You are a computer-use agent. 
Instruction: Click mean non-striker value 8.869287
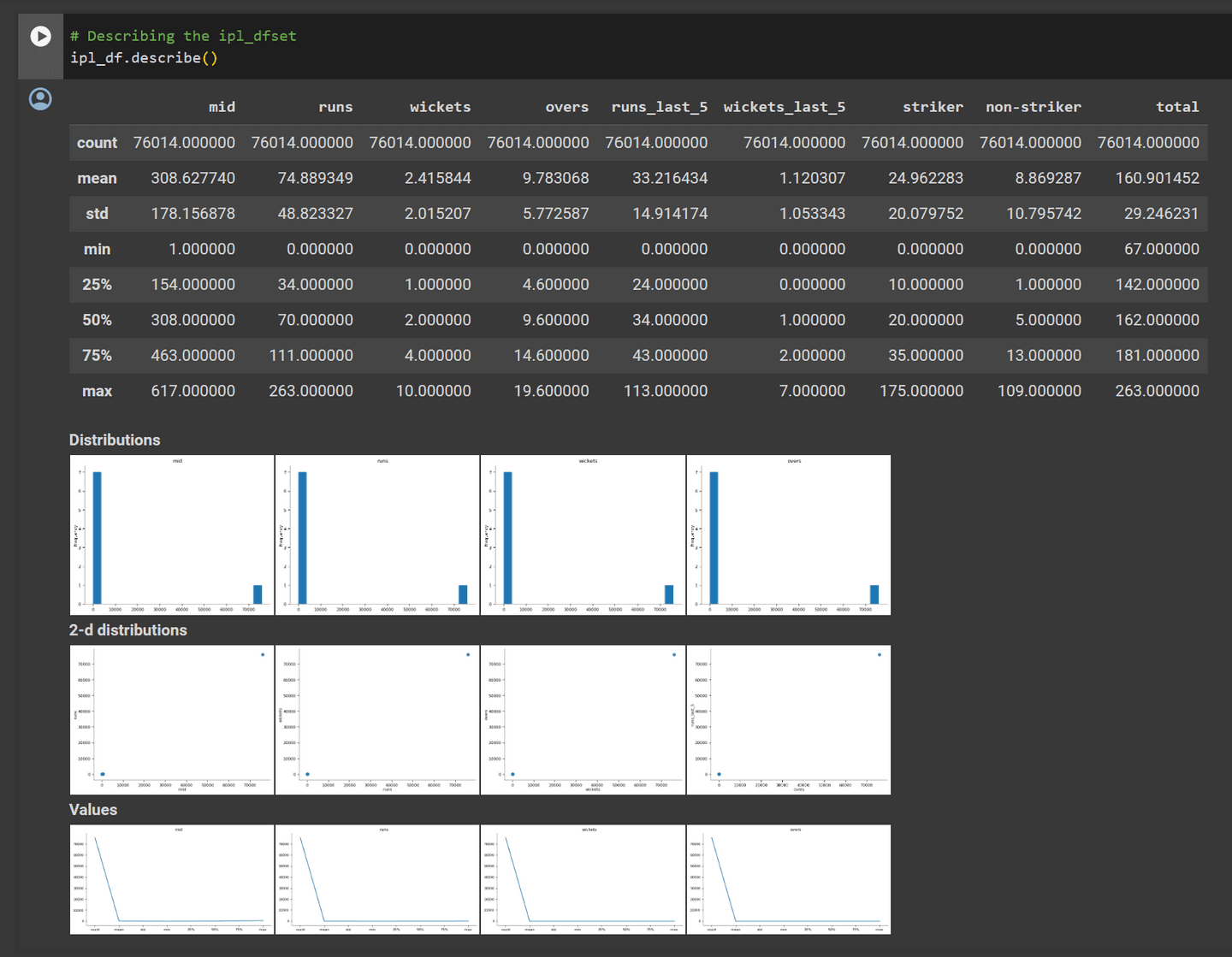click(1048, 179)
